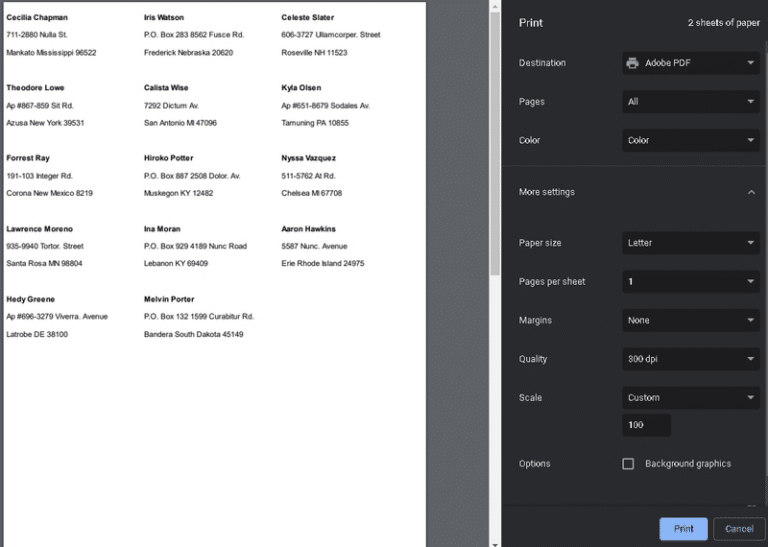Image resolution: width=768 pixels, height=547 pixels.
Task: Open the Scale dropdown set to Custom
Action: tap(691, 398)
